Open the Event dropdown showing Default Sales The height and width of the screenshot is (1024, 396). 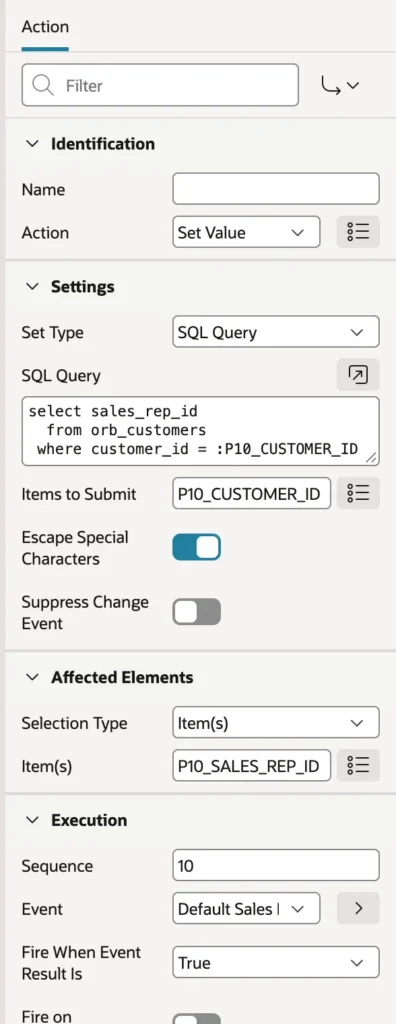(x=246, y=908)
